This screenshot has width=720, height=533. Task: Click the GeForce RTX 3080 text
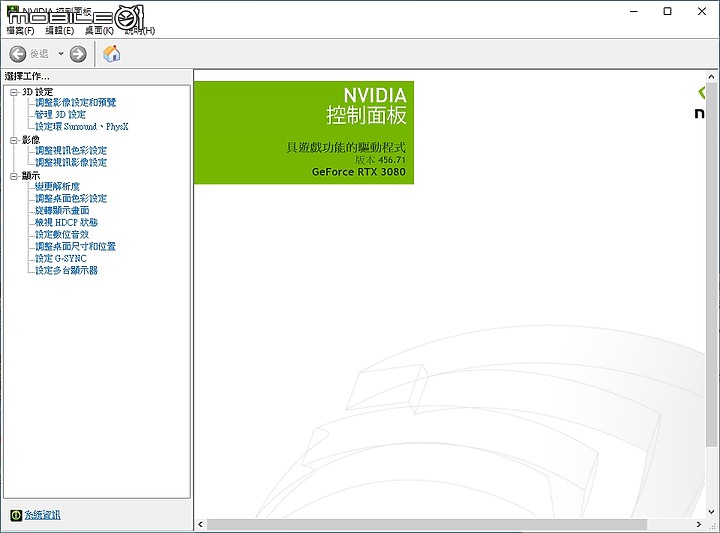coord(359,172)
